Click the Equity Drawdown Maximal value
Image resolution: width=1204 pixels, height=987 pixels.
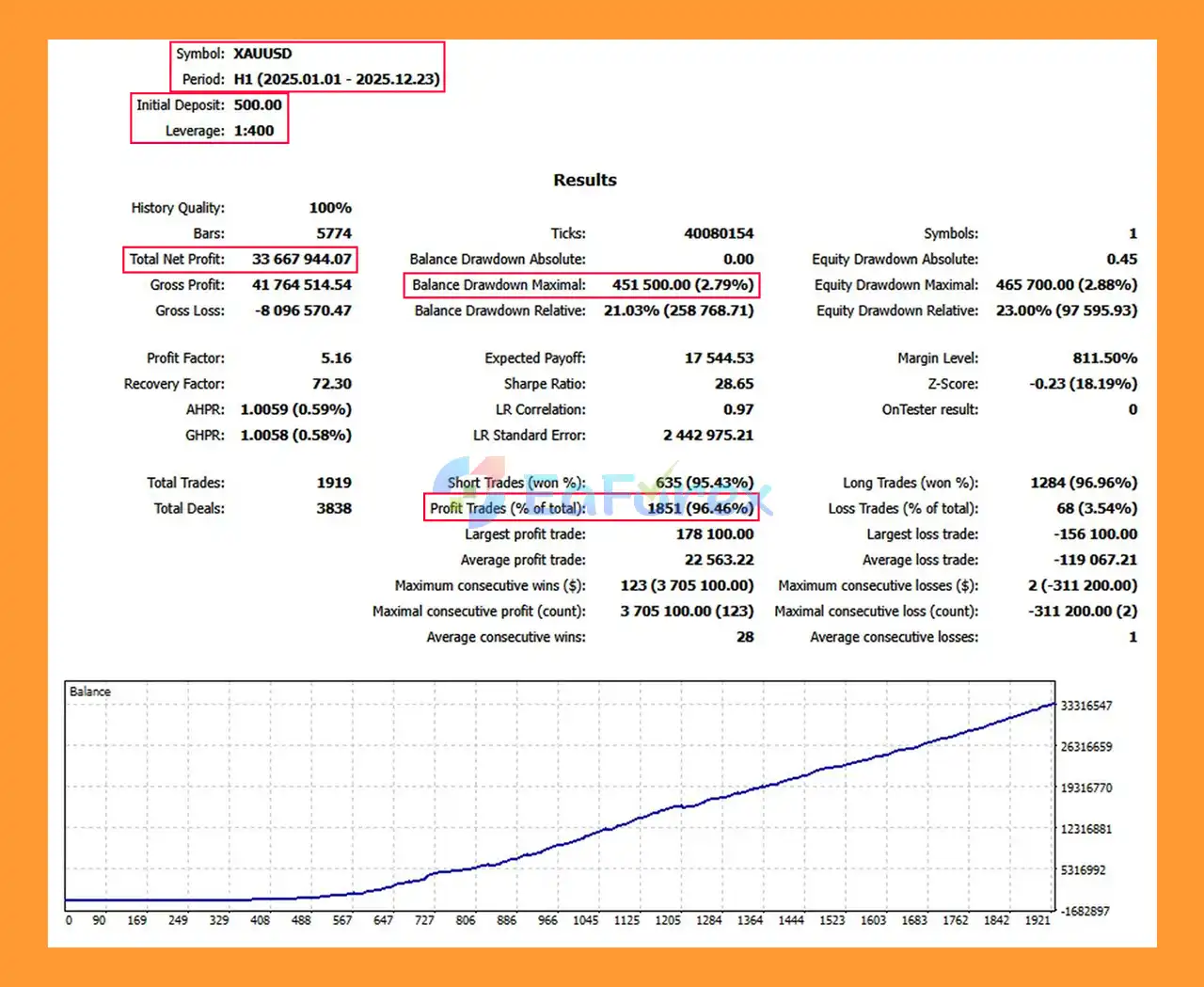[x=1066, y=284]
